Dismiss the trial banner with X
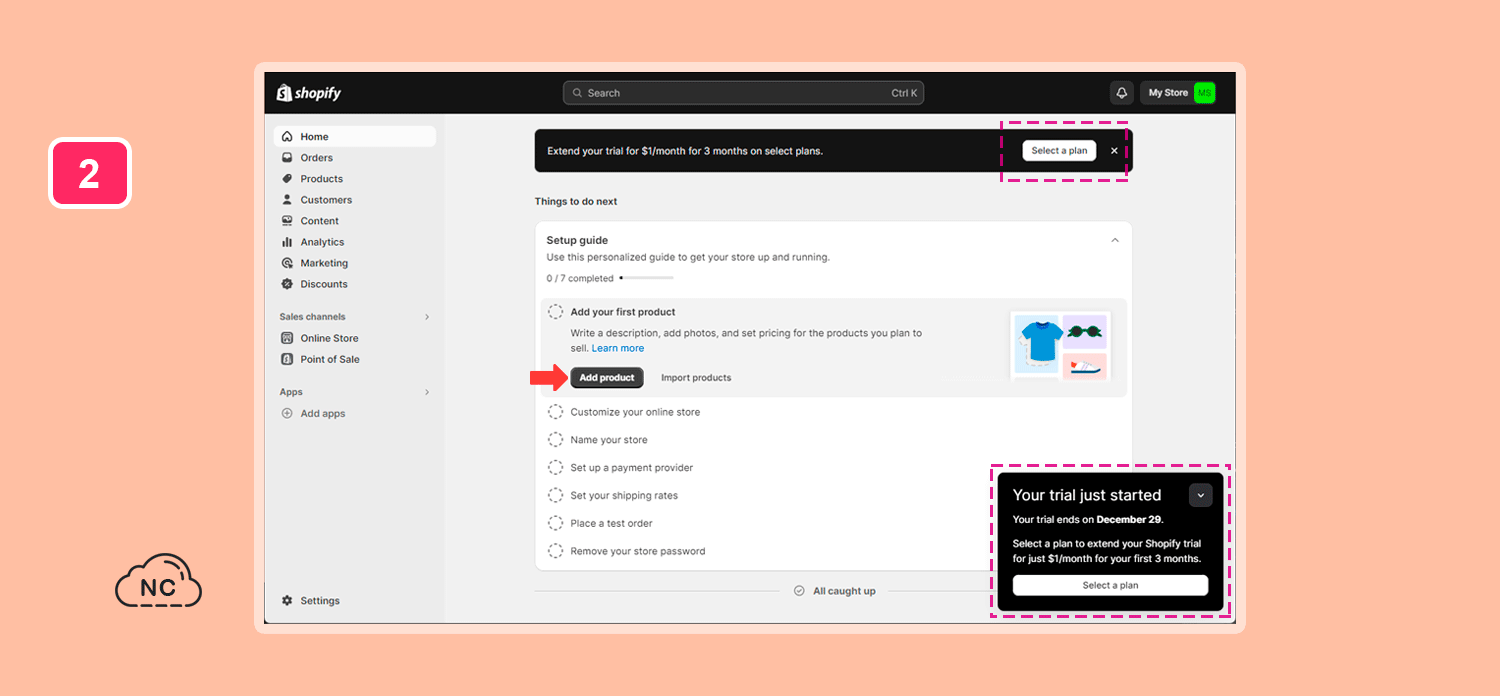 (1114, 151)
